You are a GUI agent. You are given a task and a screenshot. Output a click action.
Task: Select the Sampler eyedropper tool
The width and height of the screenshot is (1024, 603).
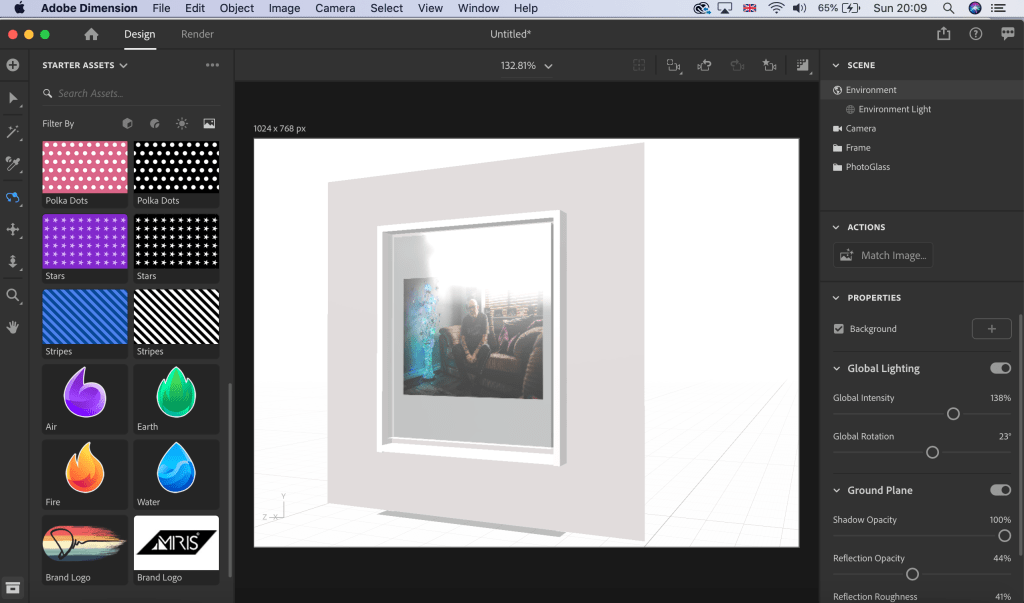[x=13, y=164]
